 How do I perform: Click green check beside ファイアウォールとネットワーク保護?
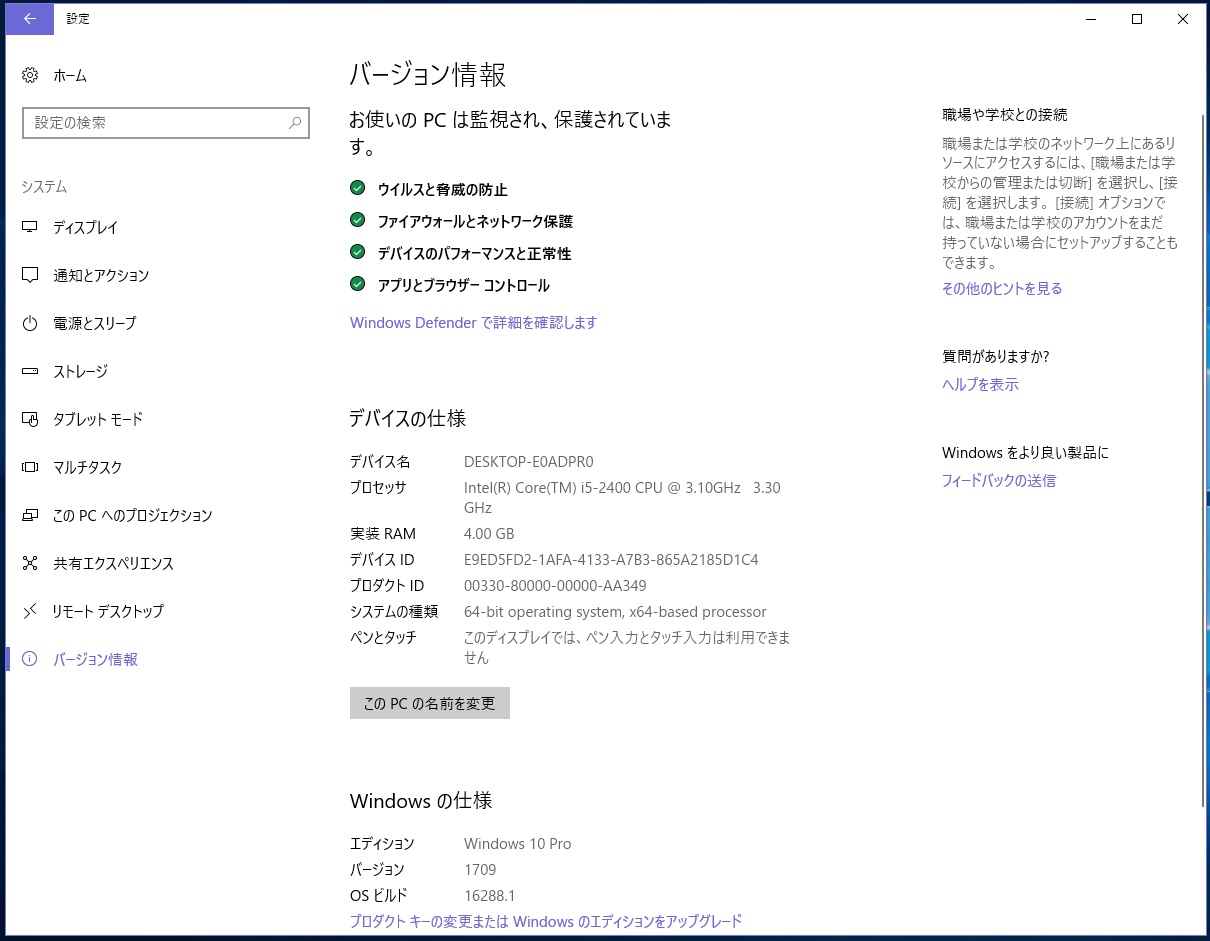(x=357, y=220)
